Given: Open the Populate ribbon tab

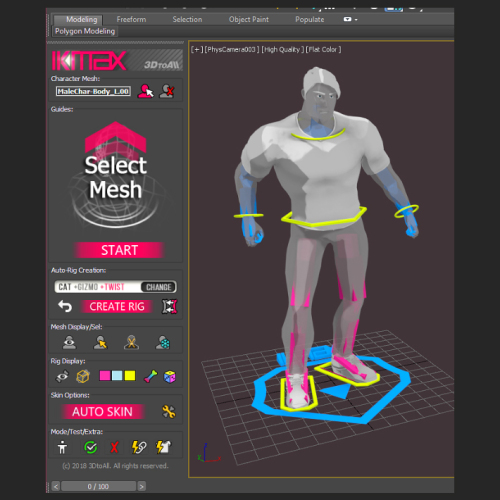Looking at the screenshot, I should [x=310, y=20].
